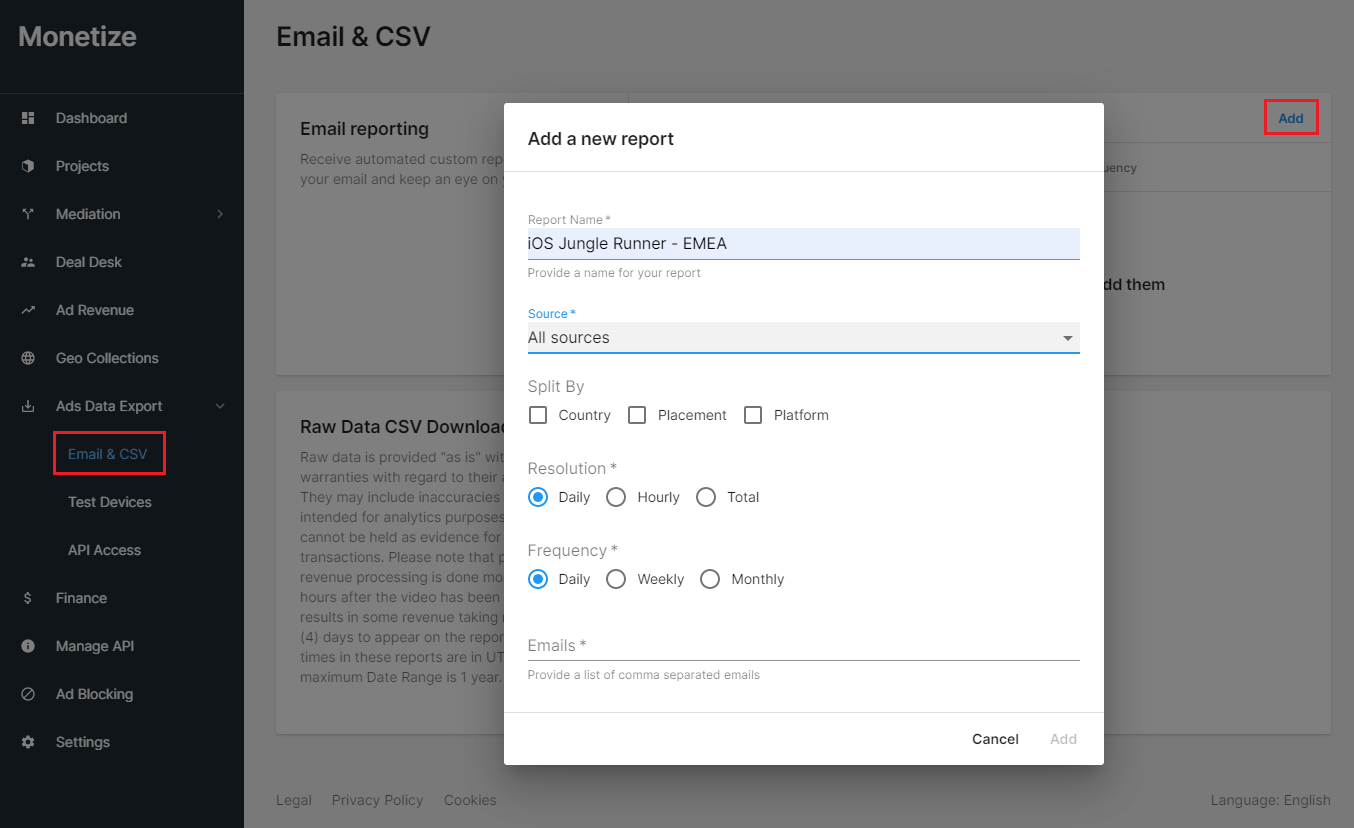
Task: Go to API Access menu item
Action: pyautogui.click(x=104, y=550)
